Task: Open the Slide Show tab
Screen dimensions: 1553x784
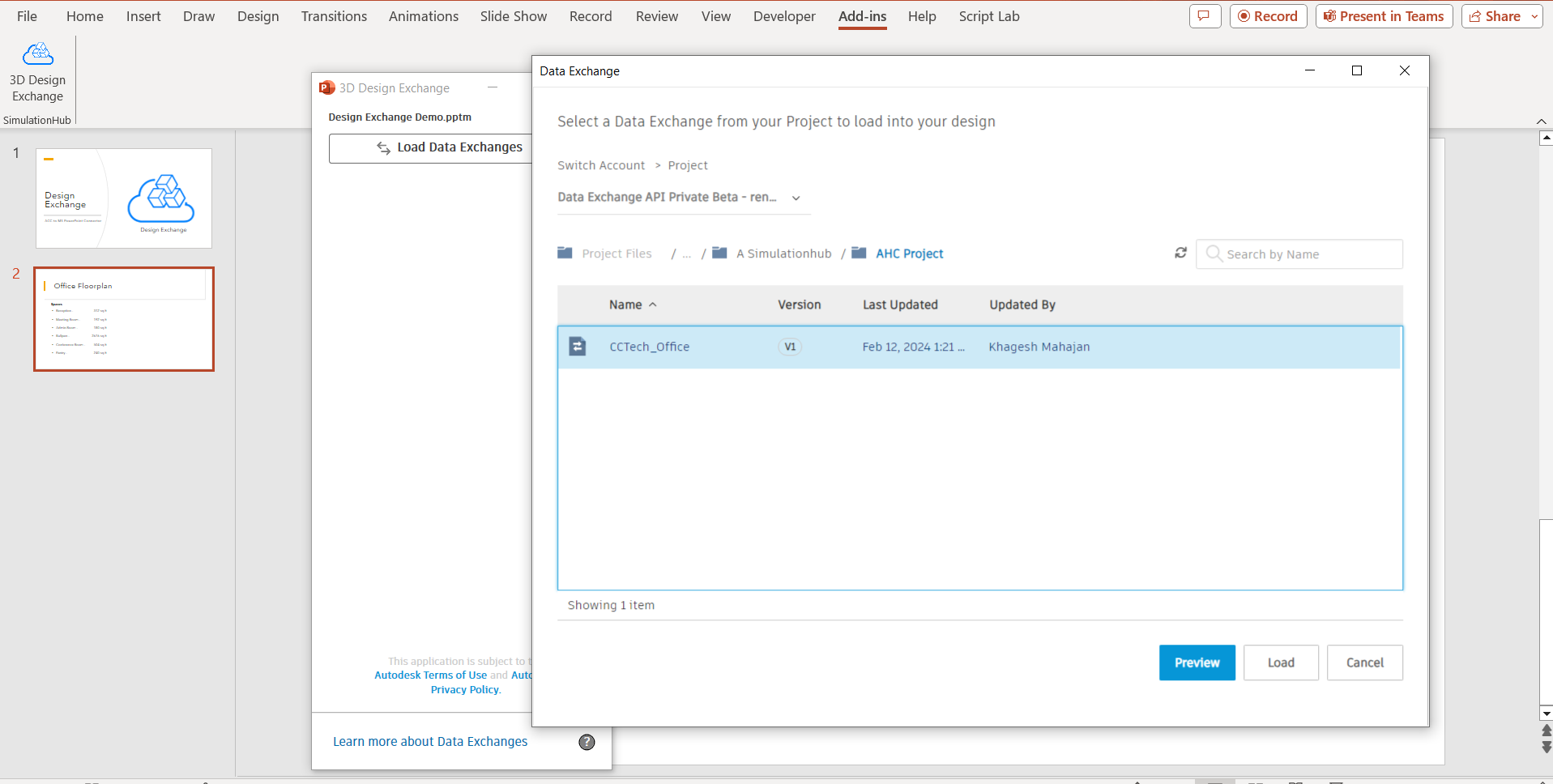Action: (514, 16)
